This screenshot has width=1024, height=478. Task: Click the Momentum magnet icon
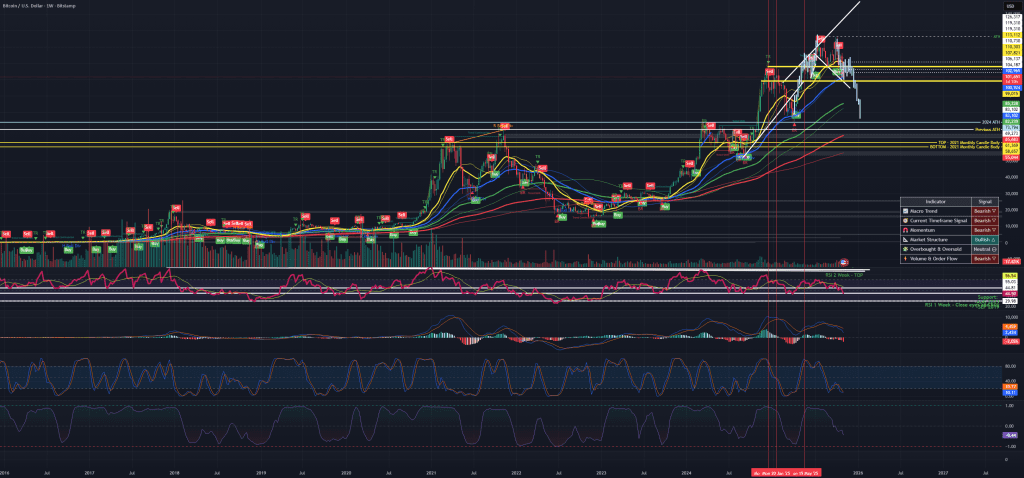[905, 230]
